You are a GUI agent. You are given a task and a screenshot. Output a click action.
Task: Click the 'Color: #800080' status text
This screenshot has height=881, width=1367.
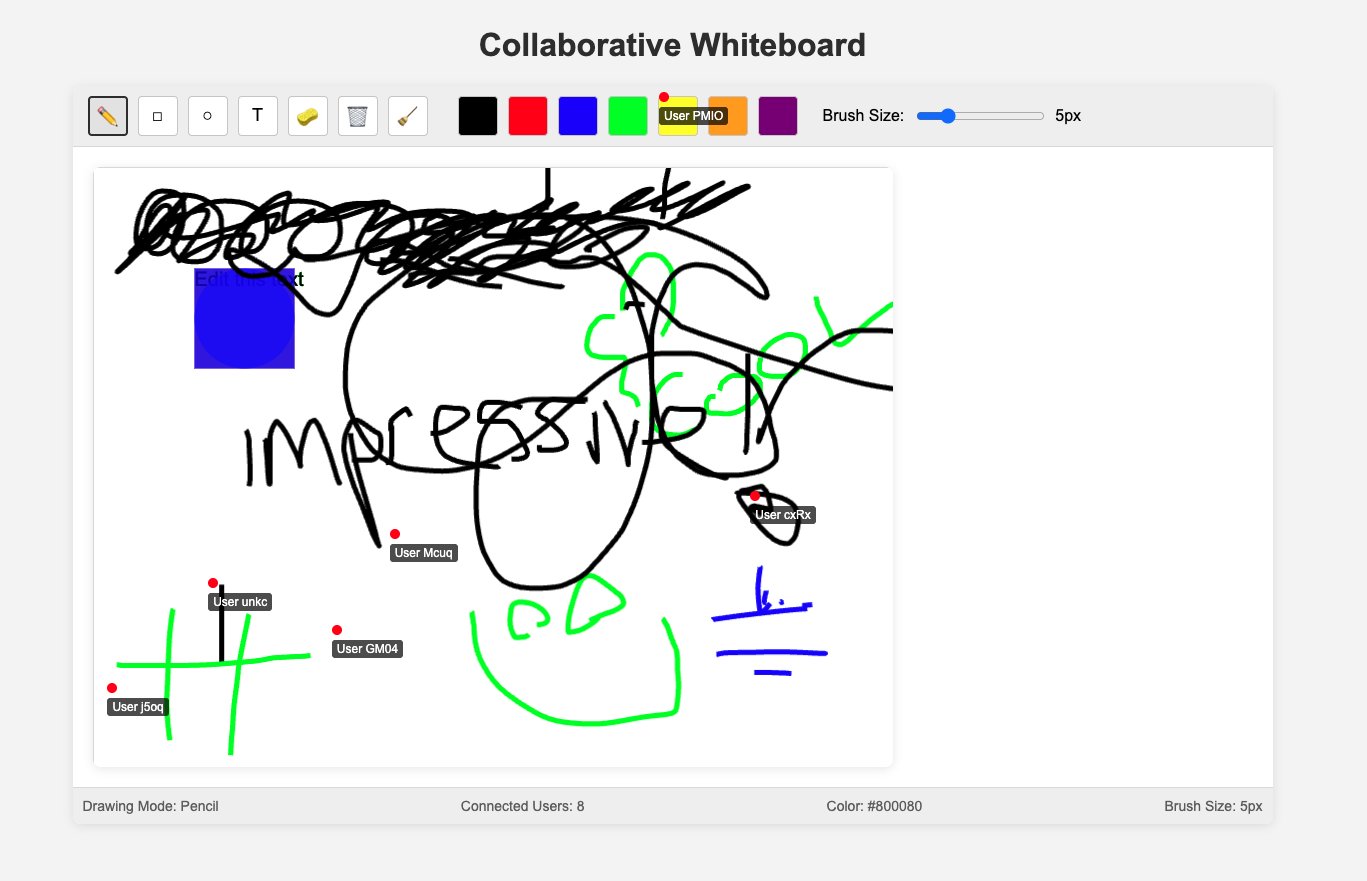pos(874,806)
